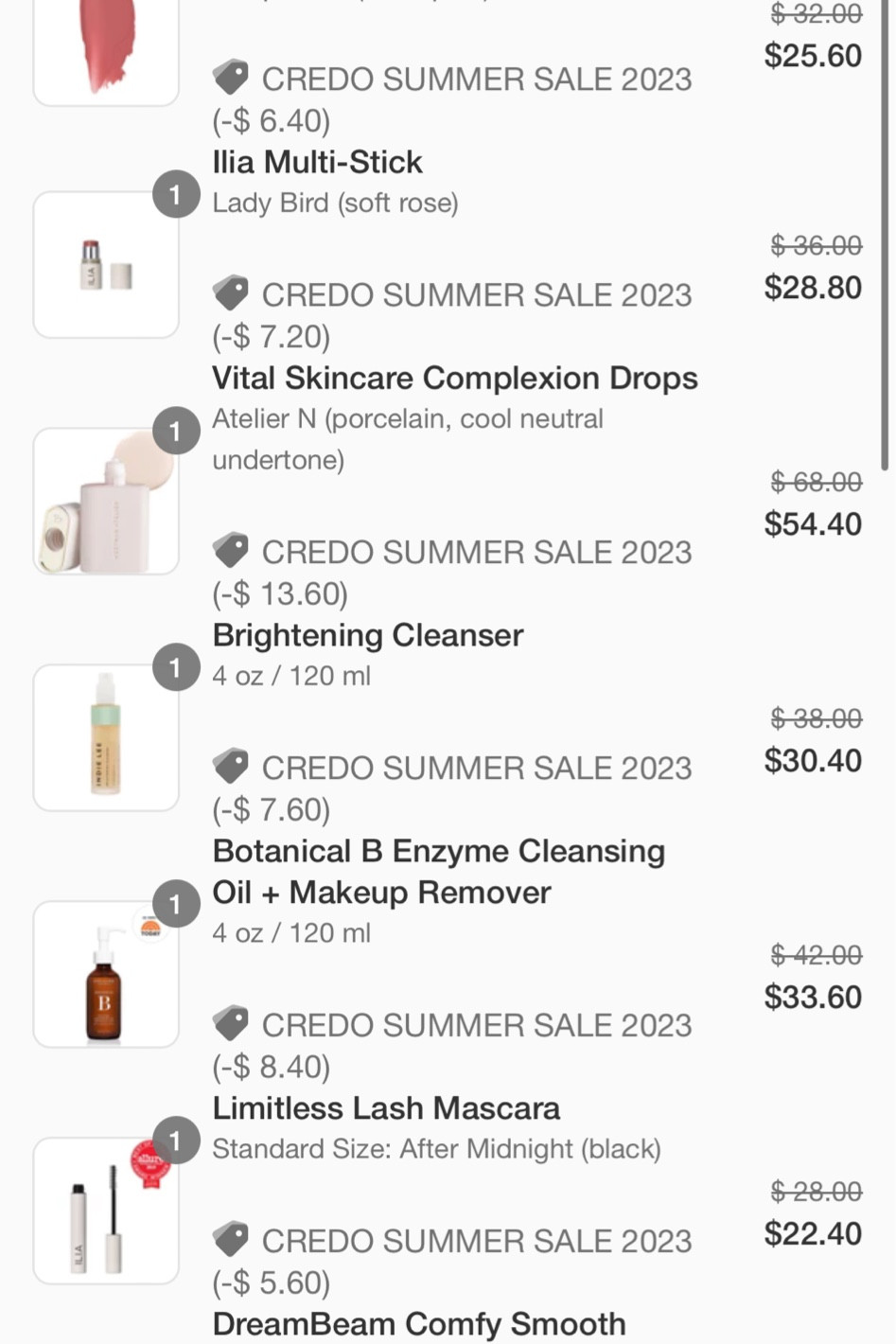
Task: Open the Vital Skincare Complexion Drops title link
Action: tap(454, 378)
